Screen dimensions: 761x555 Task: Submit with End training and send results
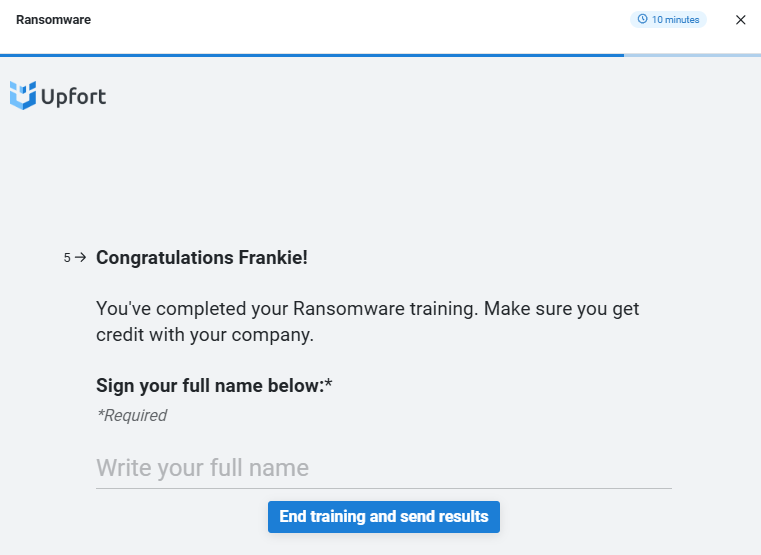tap(384, 517)
